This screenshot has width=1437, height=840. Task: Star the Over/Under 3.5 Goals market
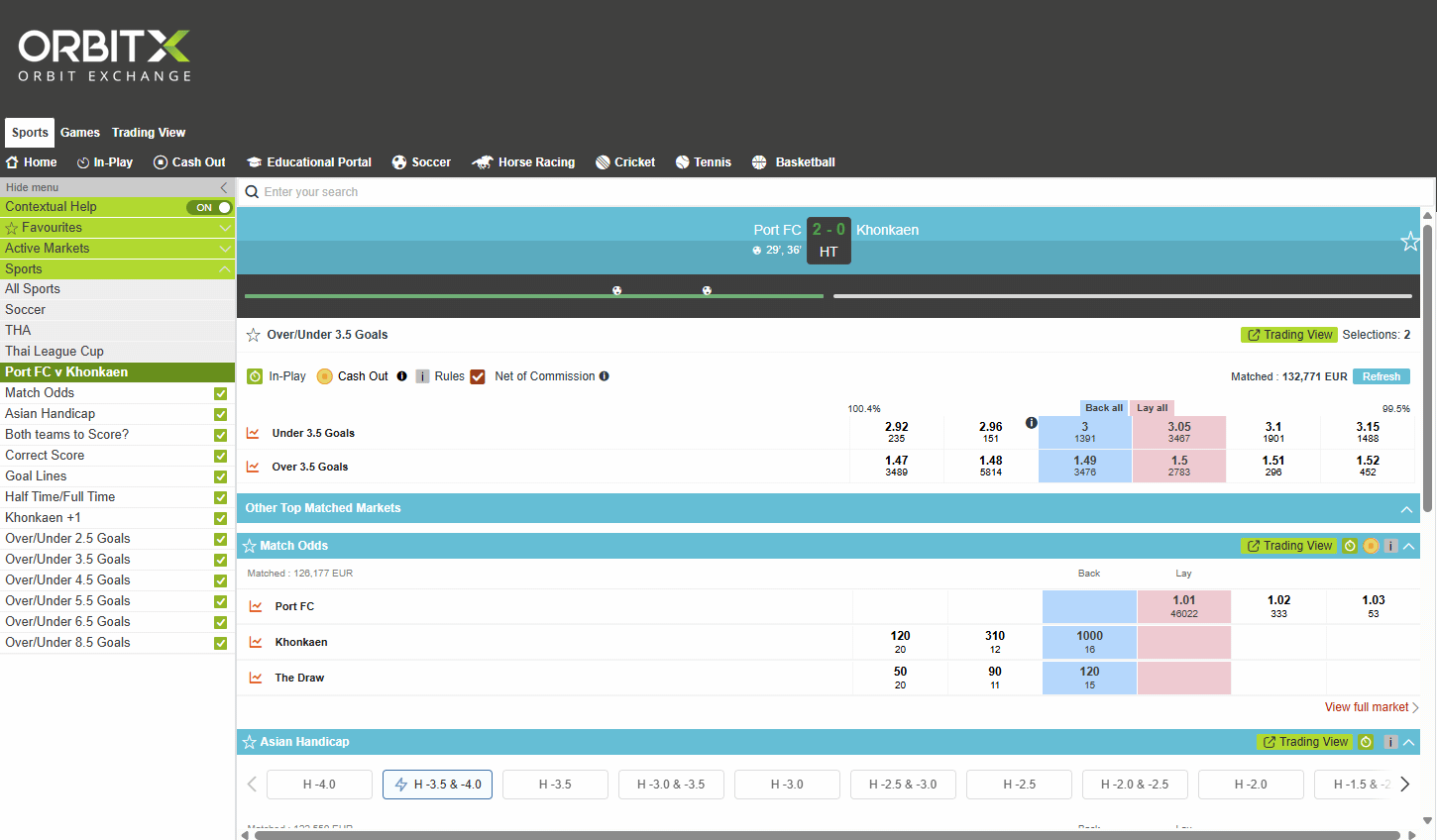point(254,335)
